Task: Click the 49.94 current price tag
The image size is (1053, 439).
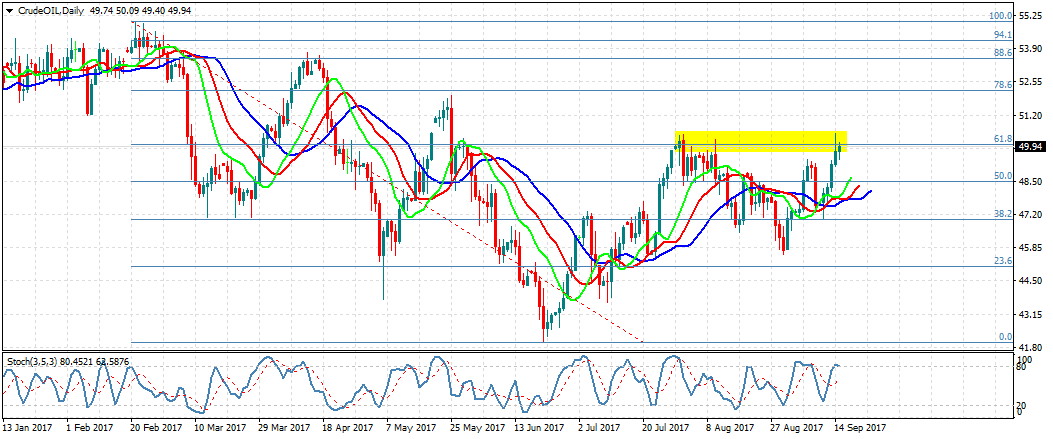Action: point(1032,147)
